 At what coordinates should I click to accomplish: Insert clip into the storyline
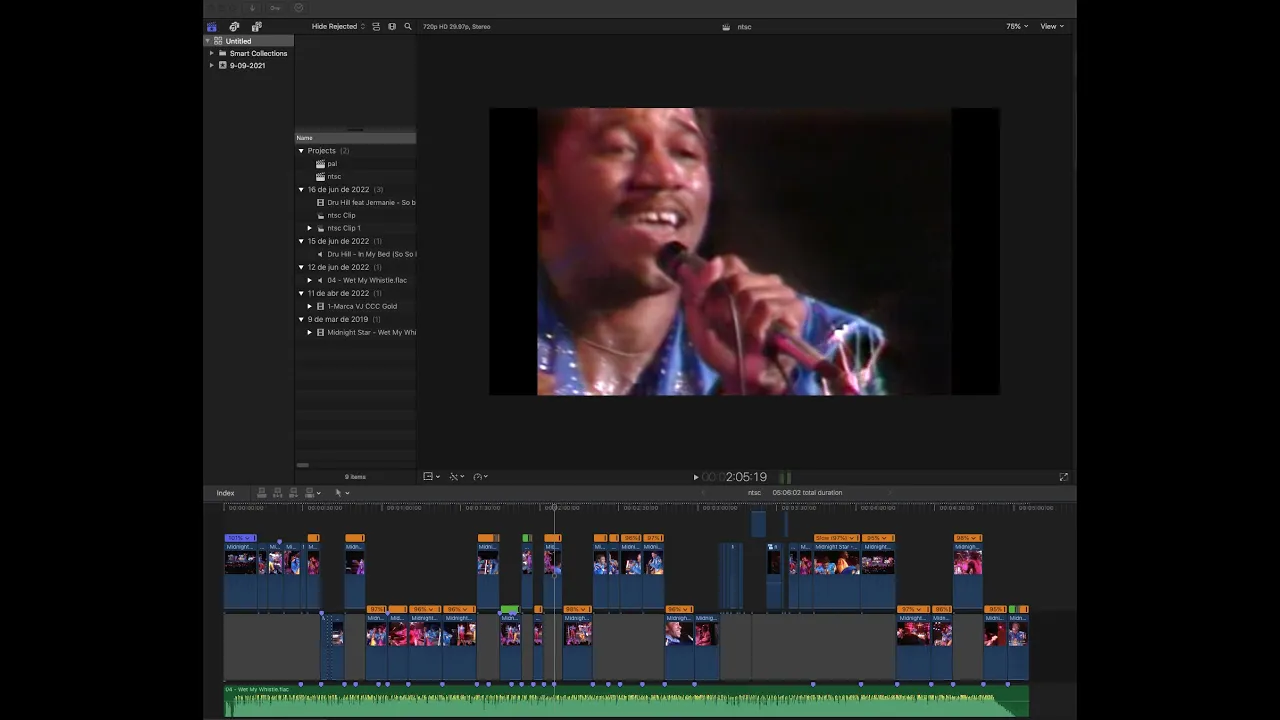tap(278, 493)
